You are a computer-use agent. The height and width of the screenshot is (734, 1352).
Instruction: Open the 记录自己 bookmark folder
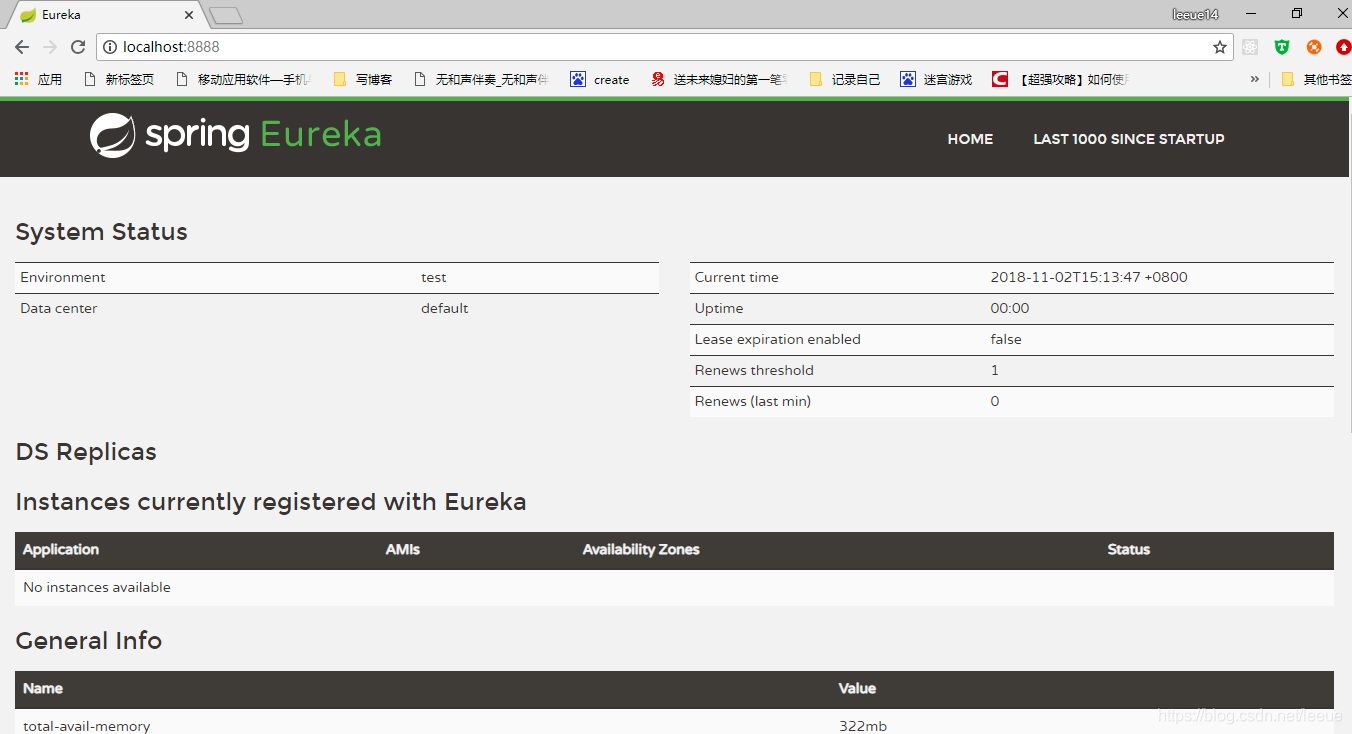[x=844, y=79]
